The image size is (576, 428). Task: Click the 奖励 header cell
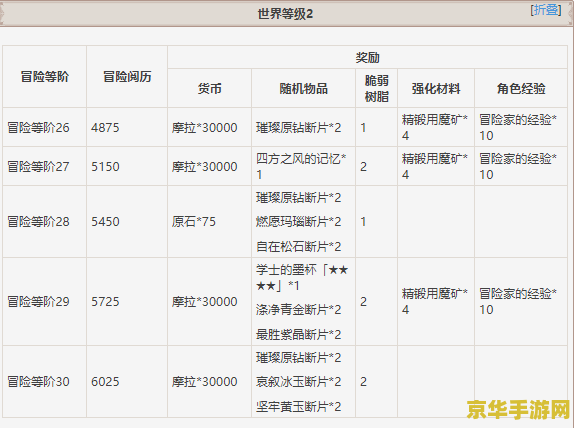(x=367, y=58)
